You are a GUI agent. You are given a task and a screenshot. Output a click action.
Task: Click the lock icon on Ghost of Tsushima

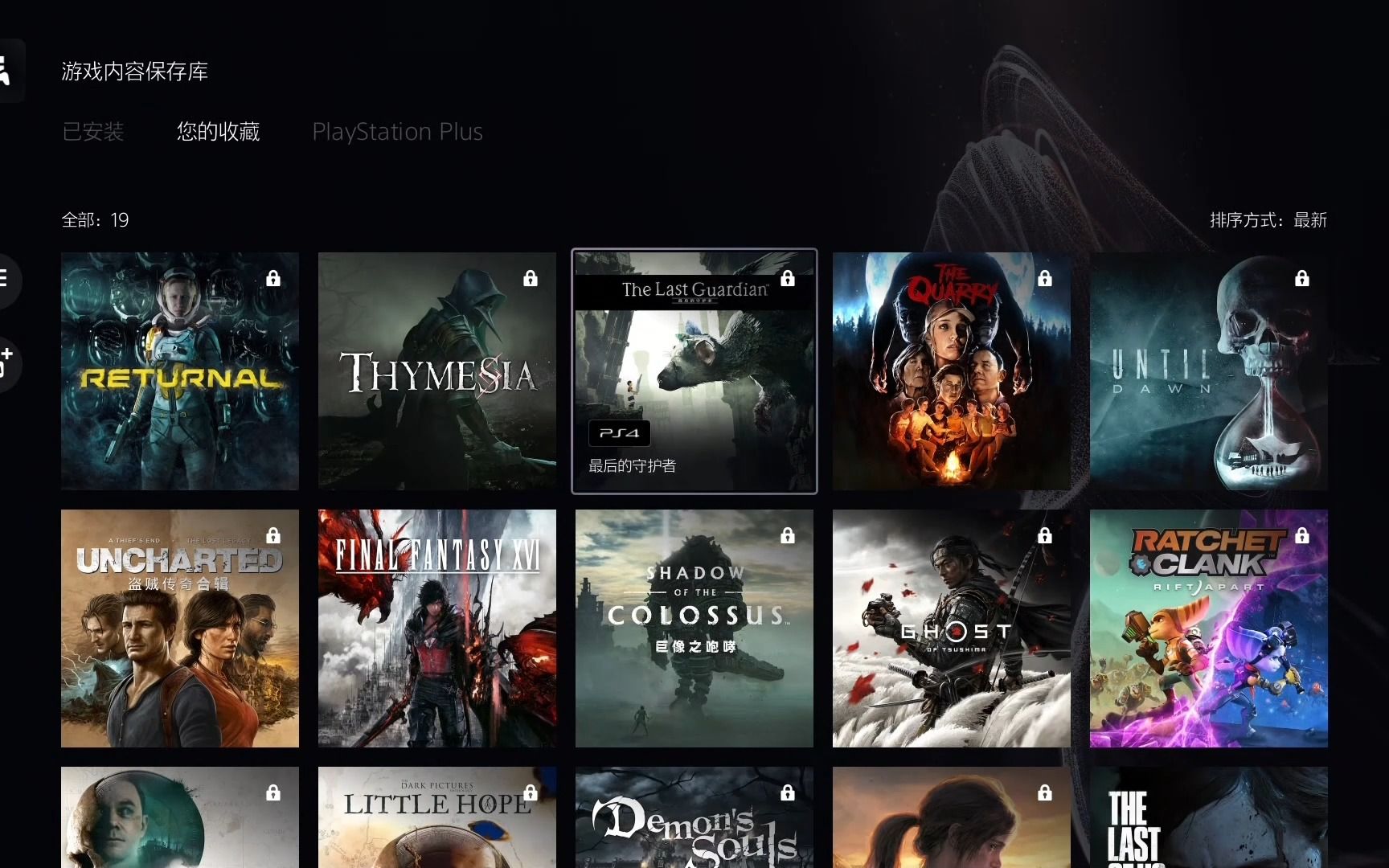(x=1045, y=535)
